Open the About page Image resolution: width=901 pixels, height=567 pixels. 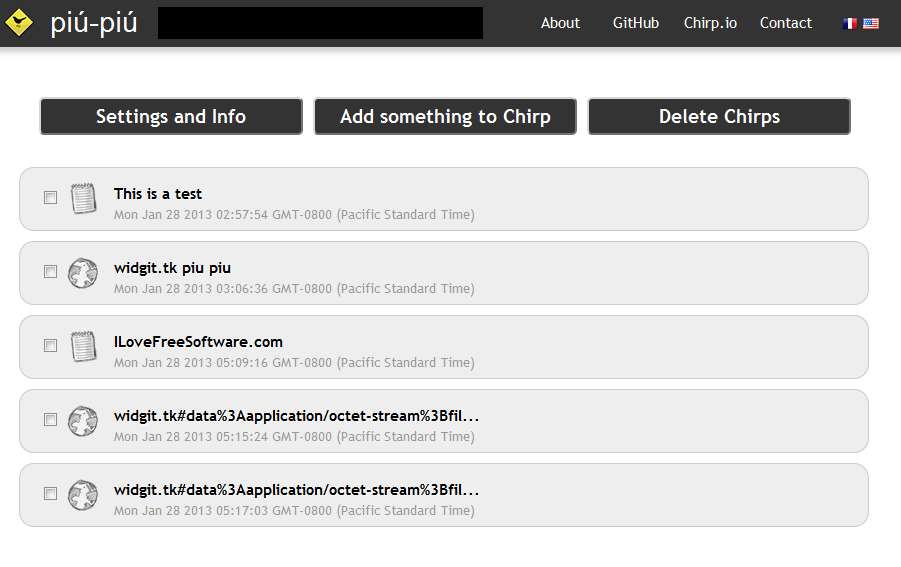pos(560,23)
